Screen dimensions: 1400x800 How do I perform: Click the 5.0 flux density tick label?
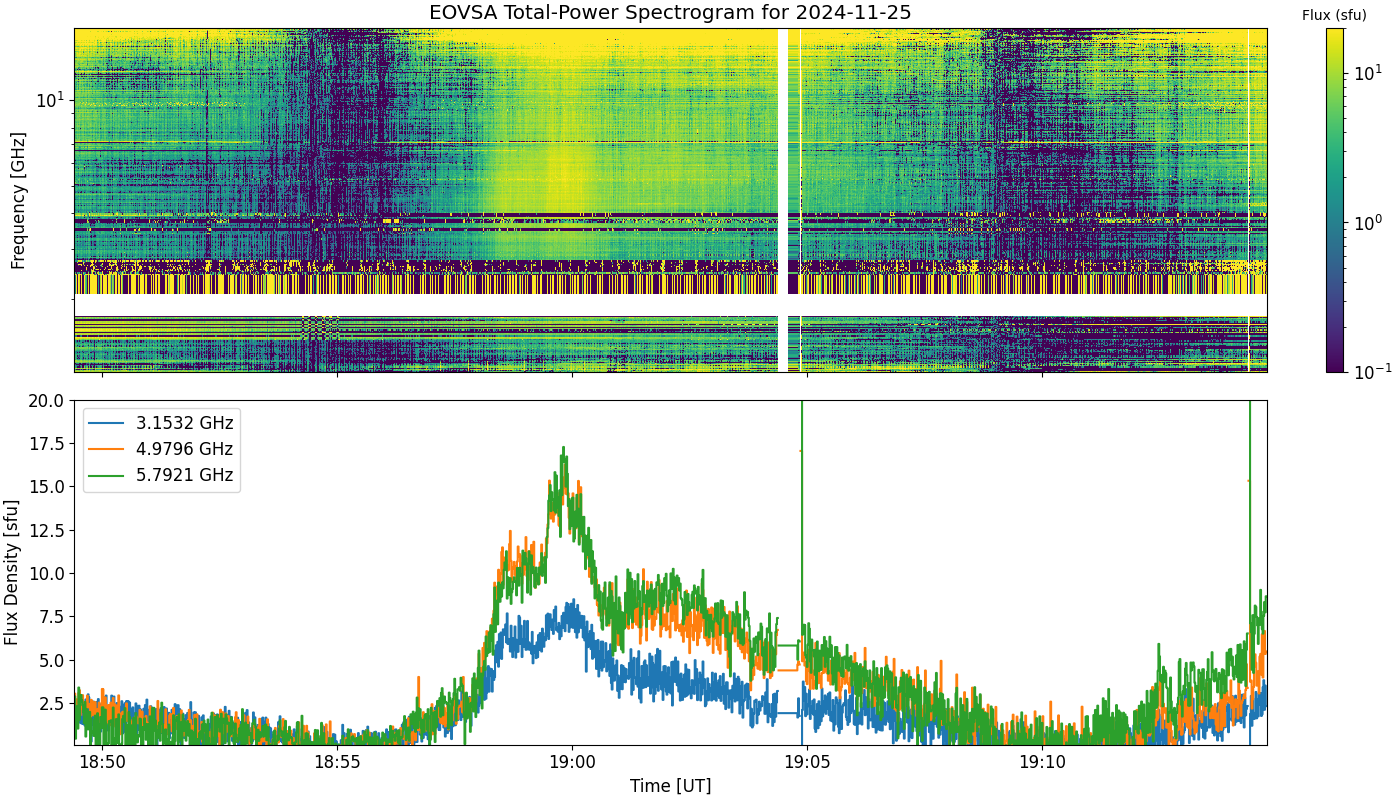point(52,660)
